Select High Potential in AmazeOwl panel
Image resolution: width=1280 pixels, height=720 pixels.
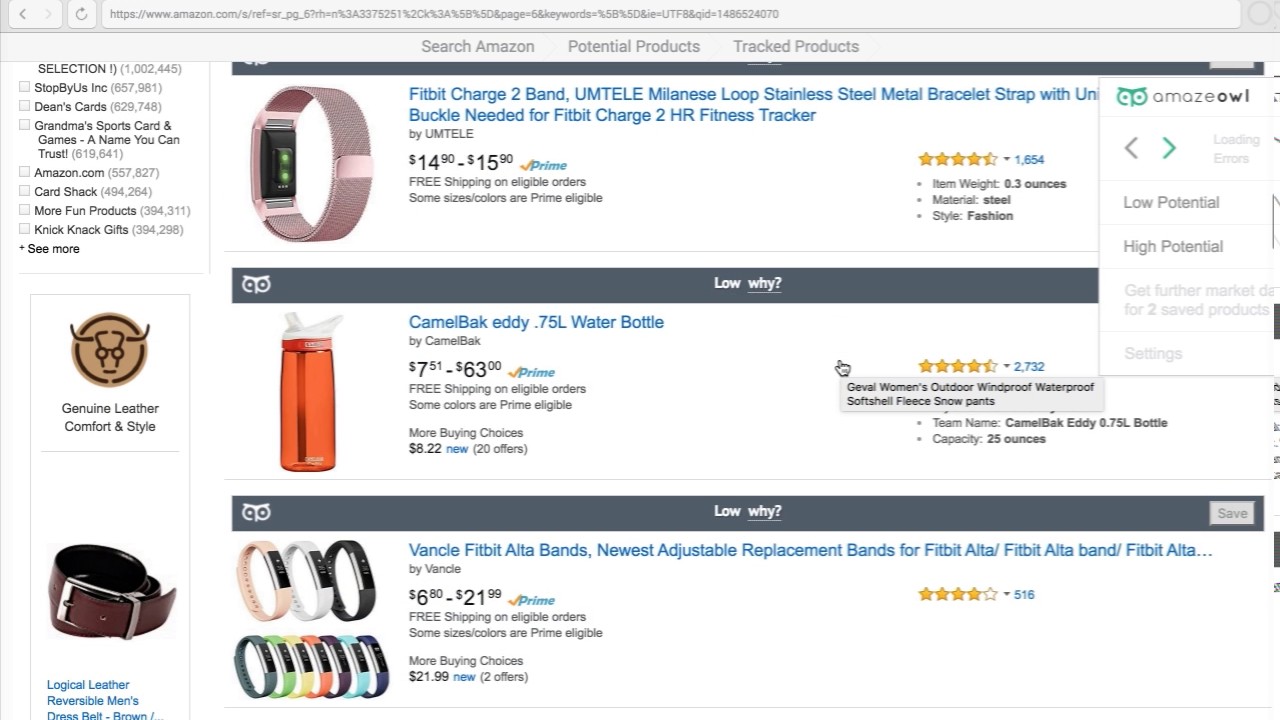pyautogui.click(x=1172, y=246)
